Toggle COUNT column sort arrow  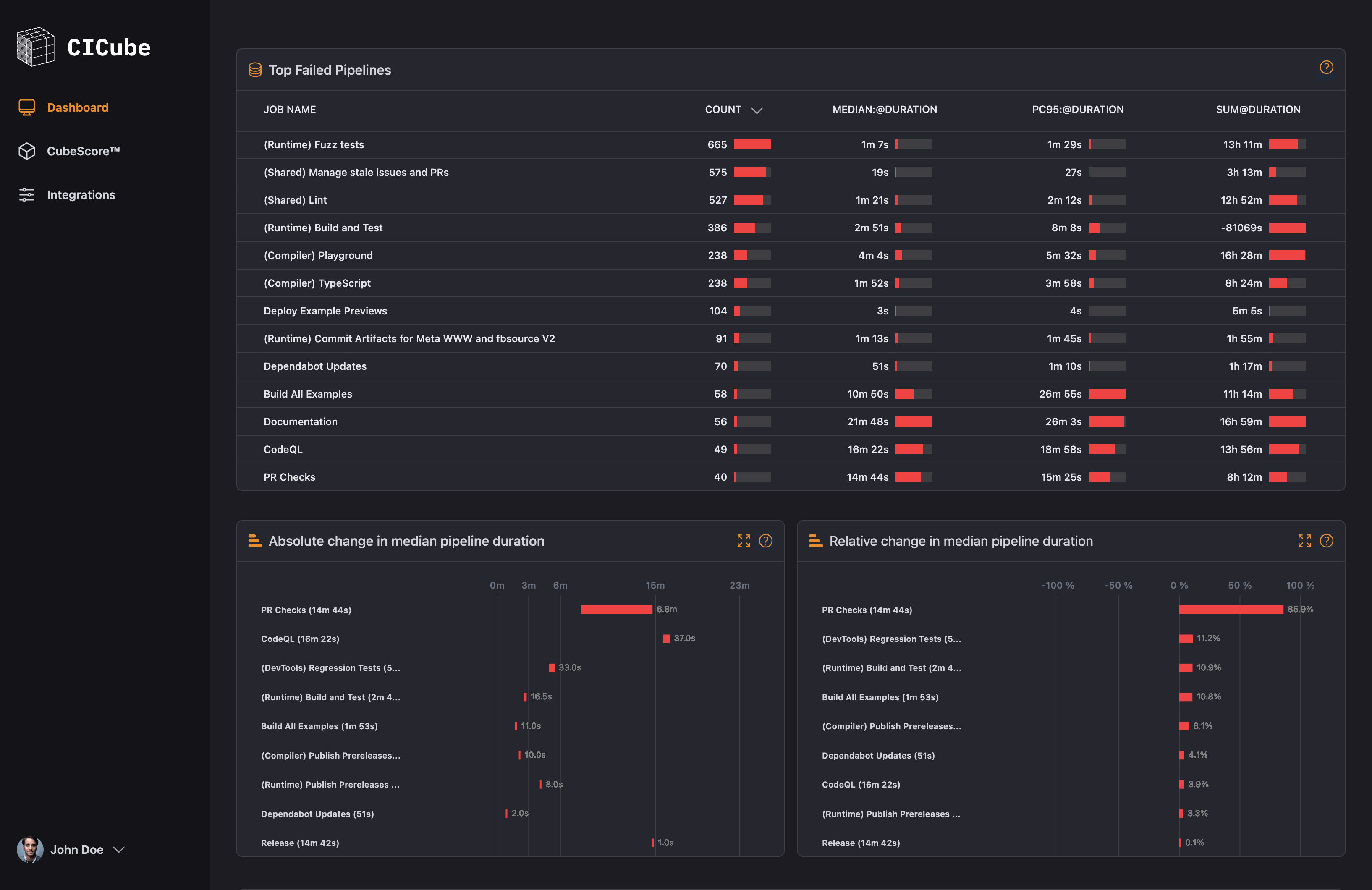pyautogui.click(x=757, y=110)
